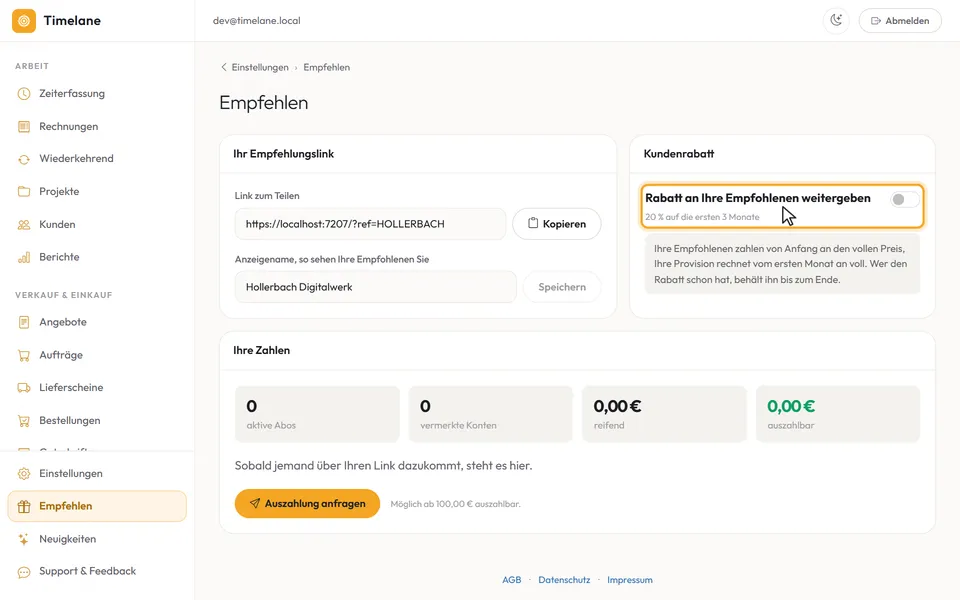
Task: Open Zeiterfassung clock icon in sidebar
Action: pyautogui.click(x=24, y=94)
